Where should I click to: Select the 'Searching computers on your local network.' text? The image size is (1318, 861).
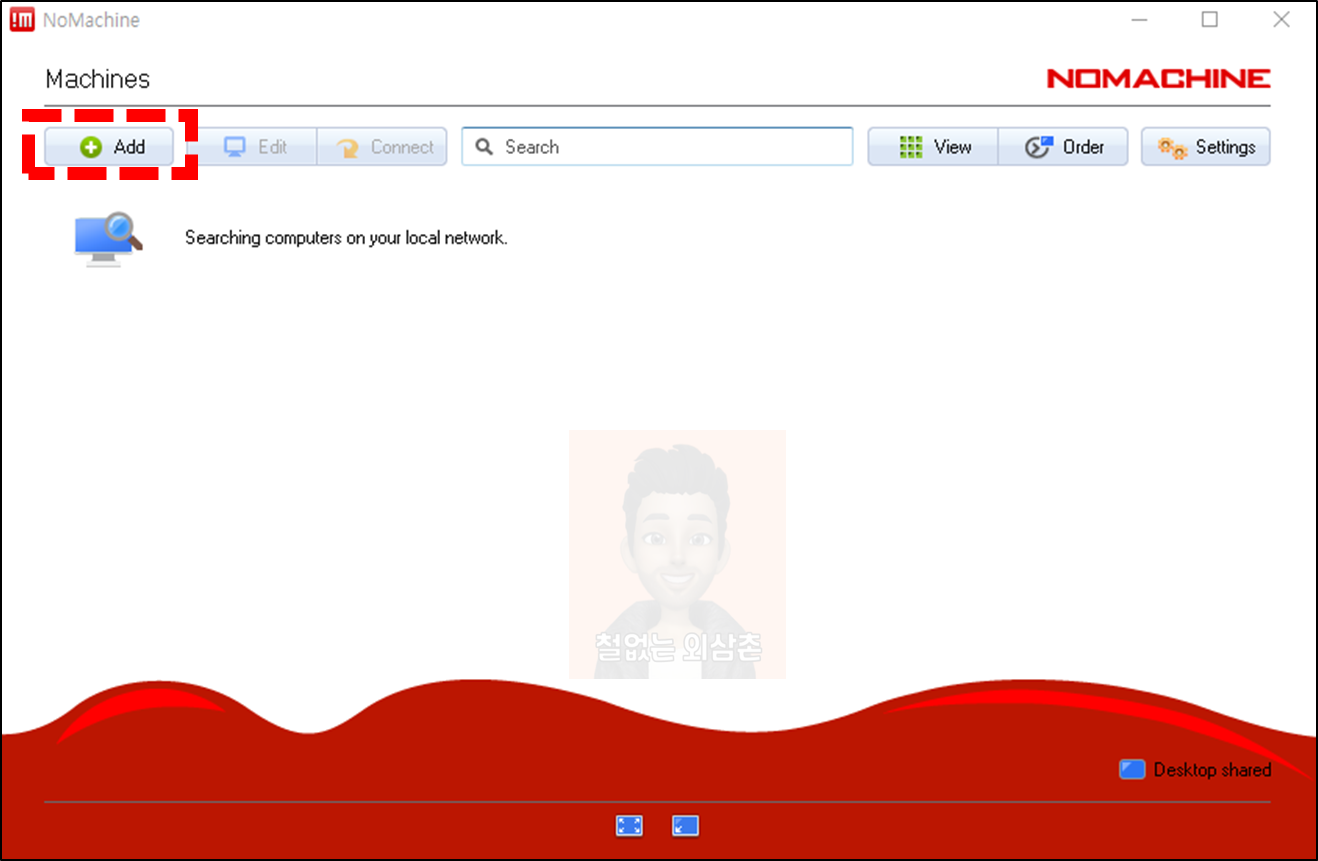pos(346,238)
